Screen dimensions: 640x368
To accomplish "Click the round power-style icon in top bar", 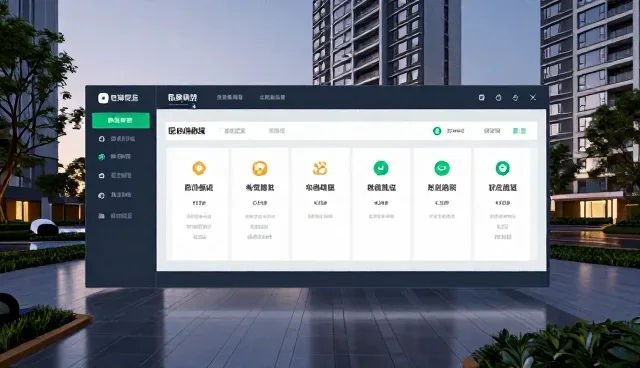I will (498, 98).
